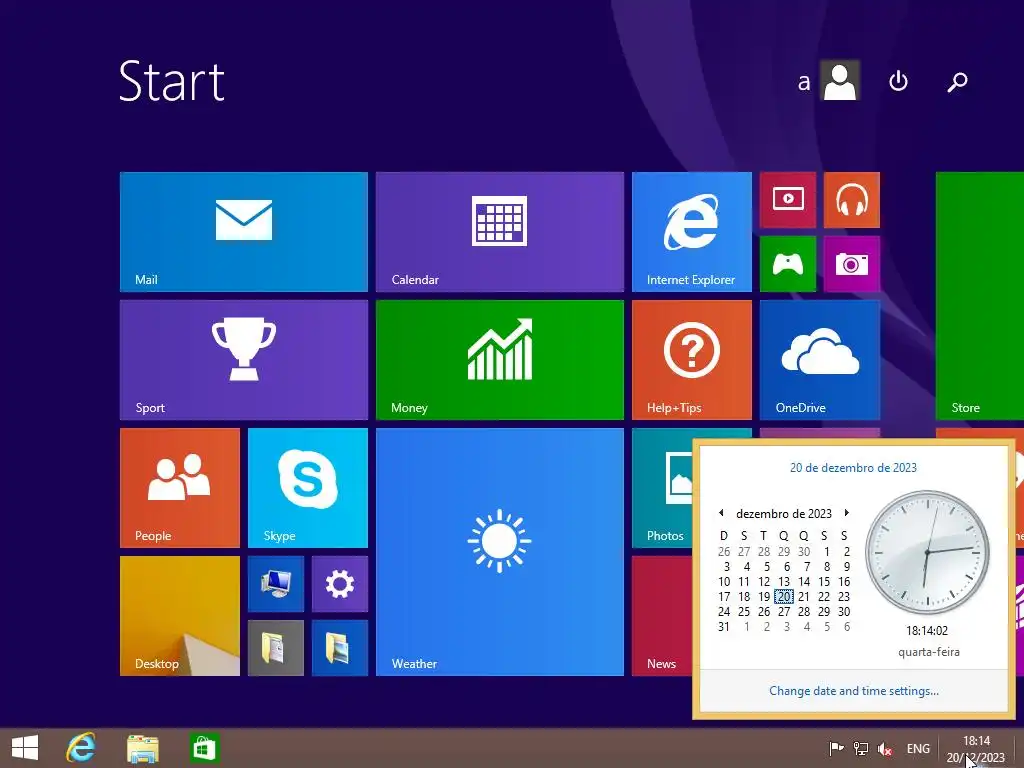The width and height of the screenshot is (1024, 768).
Task: Open Store from the taskbar
Action: [x=203, y=748]
